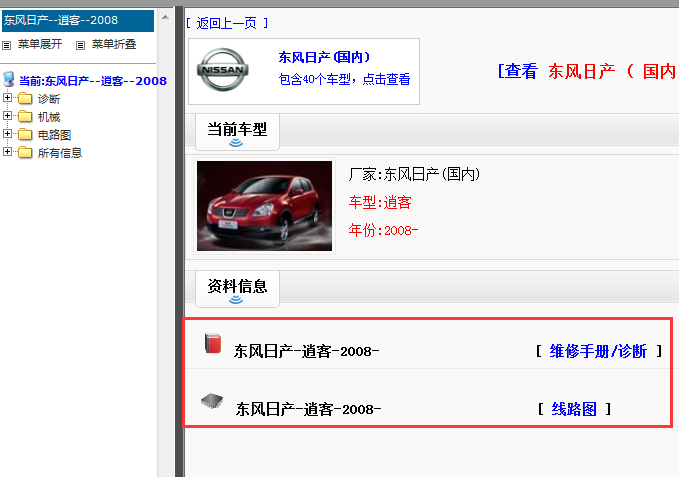
Task: Click 菜单折叠 to collapse the menu
Action: click(x=114, y=44)
